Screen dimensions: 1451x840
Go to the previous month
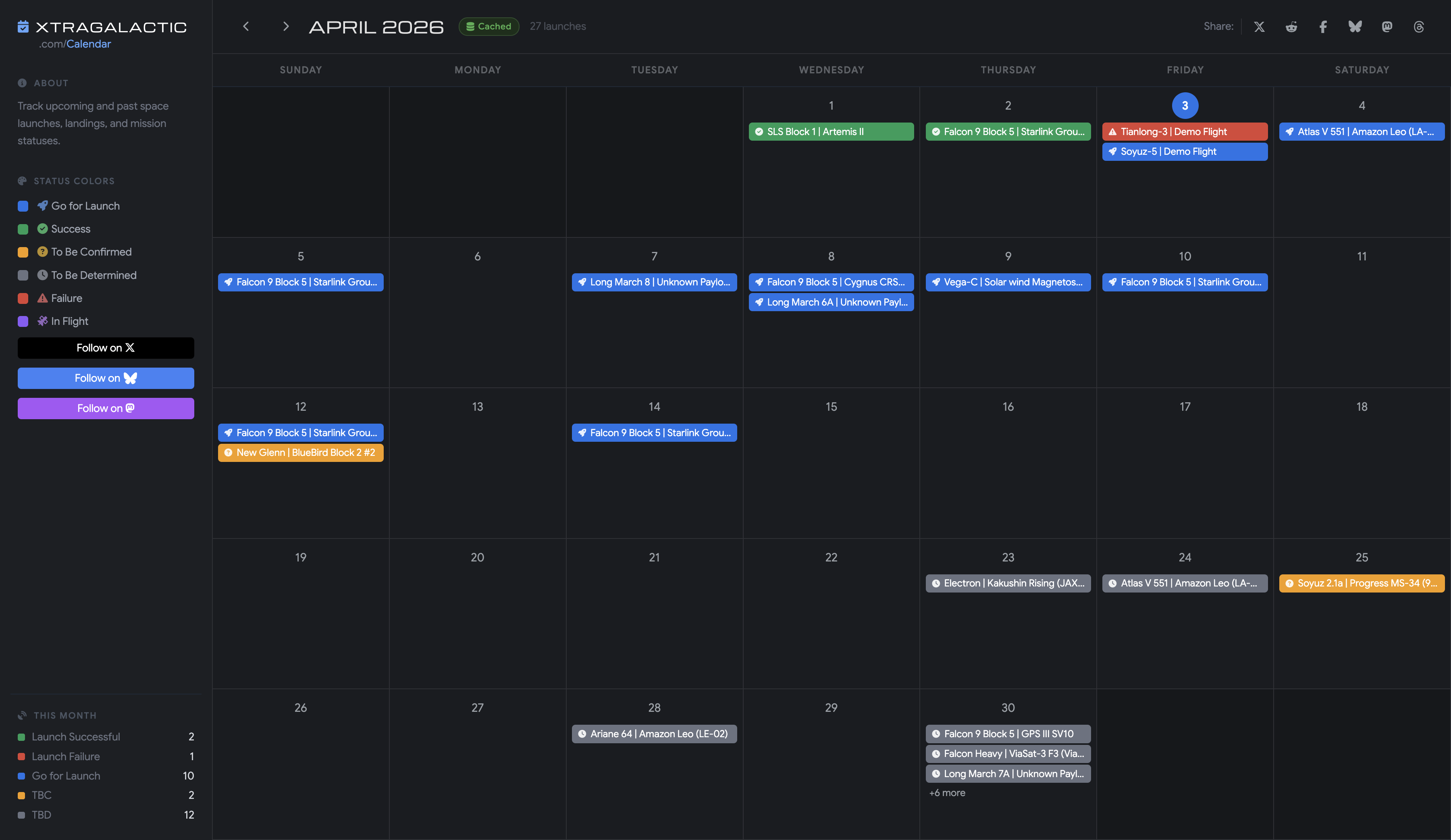pyautogui.click(x=246, y=26)
